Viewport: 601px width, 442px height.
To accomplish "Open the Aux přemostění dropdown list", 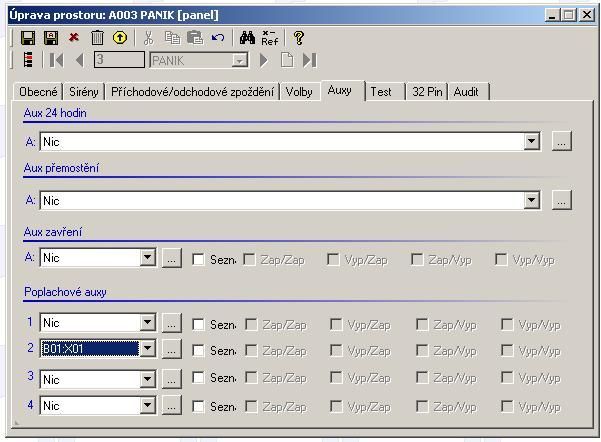I will point(531,201).
